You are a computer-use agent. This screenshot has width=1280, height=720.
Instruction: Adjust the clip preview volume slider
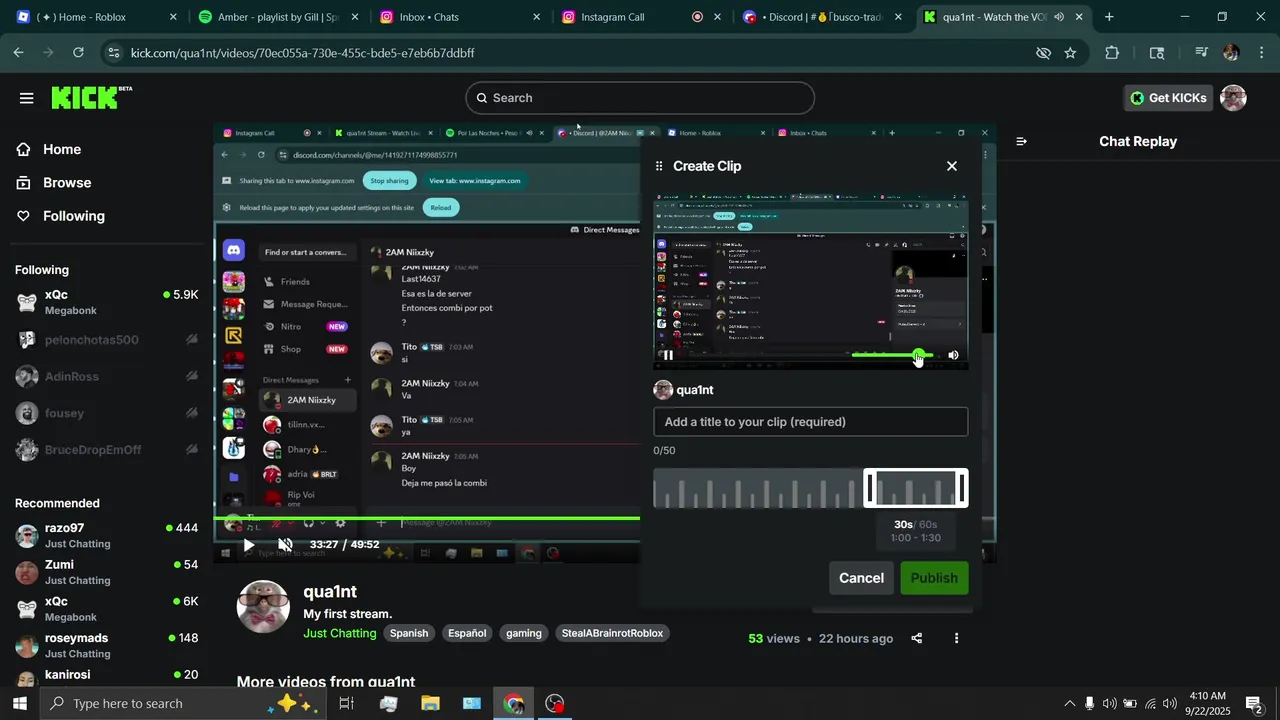[892, 355]
